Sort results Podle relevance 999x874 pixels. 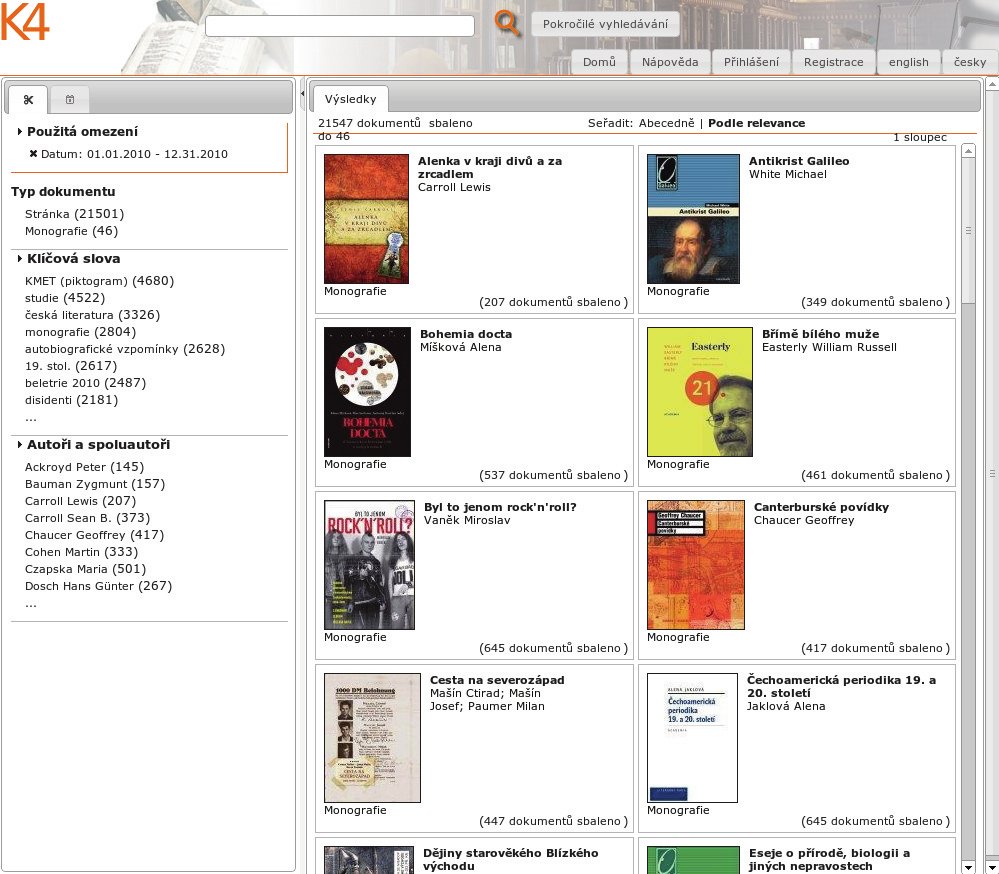tap(756, 123)
